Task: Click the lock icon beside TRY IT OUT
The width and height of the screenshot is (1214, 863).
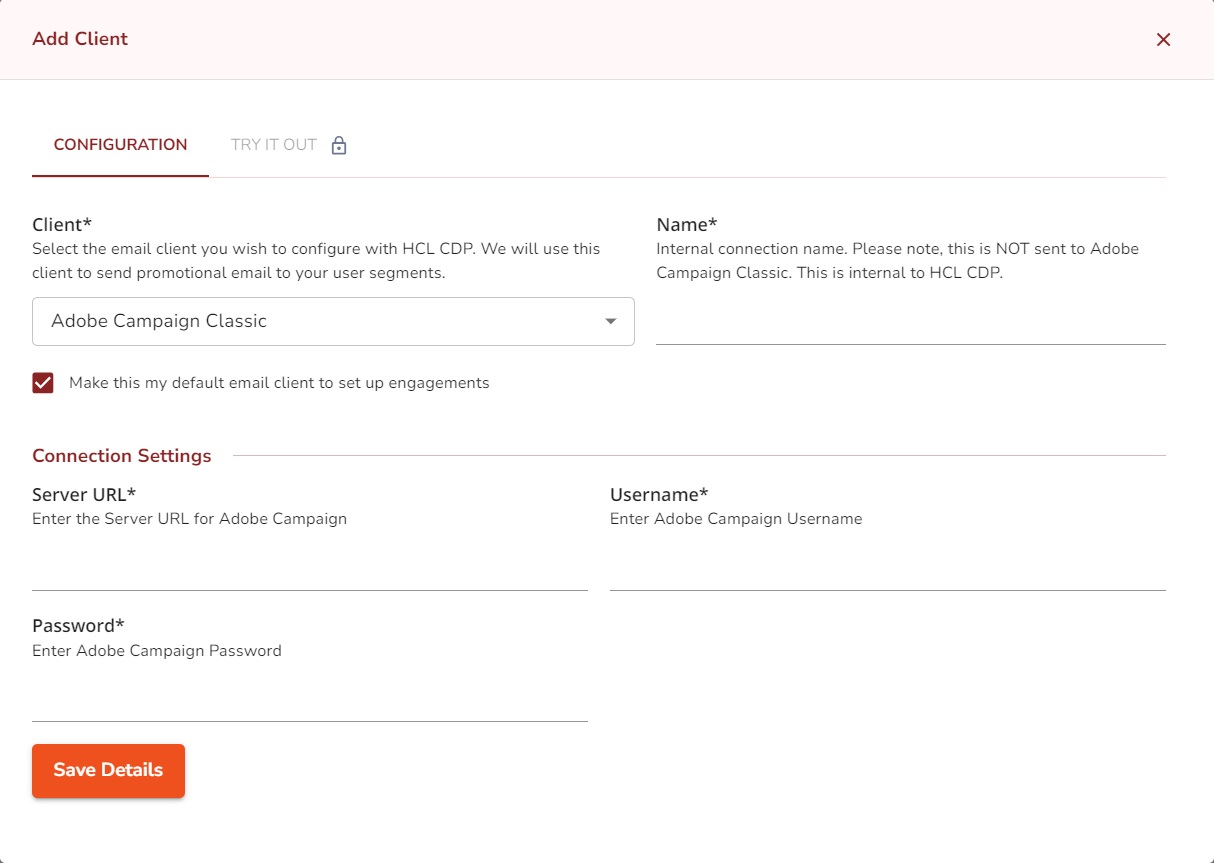Action: point(339,146)
